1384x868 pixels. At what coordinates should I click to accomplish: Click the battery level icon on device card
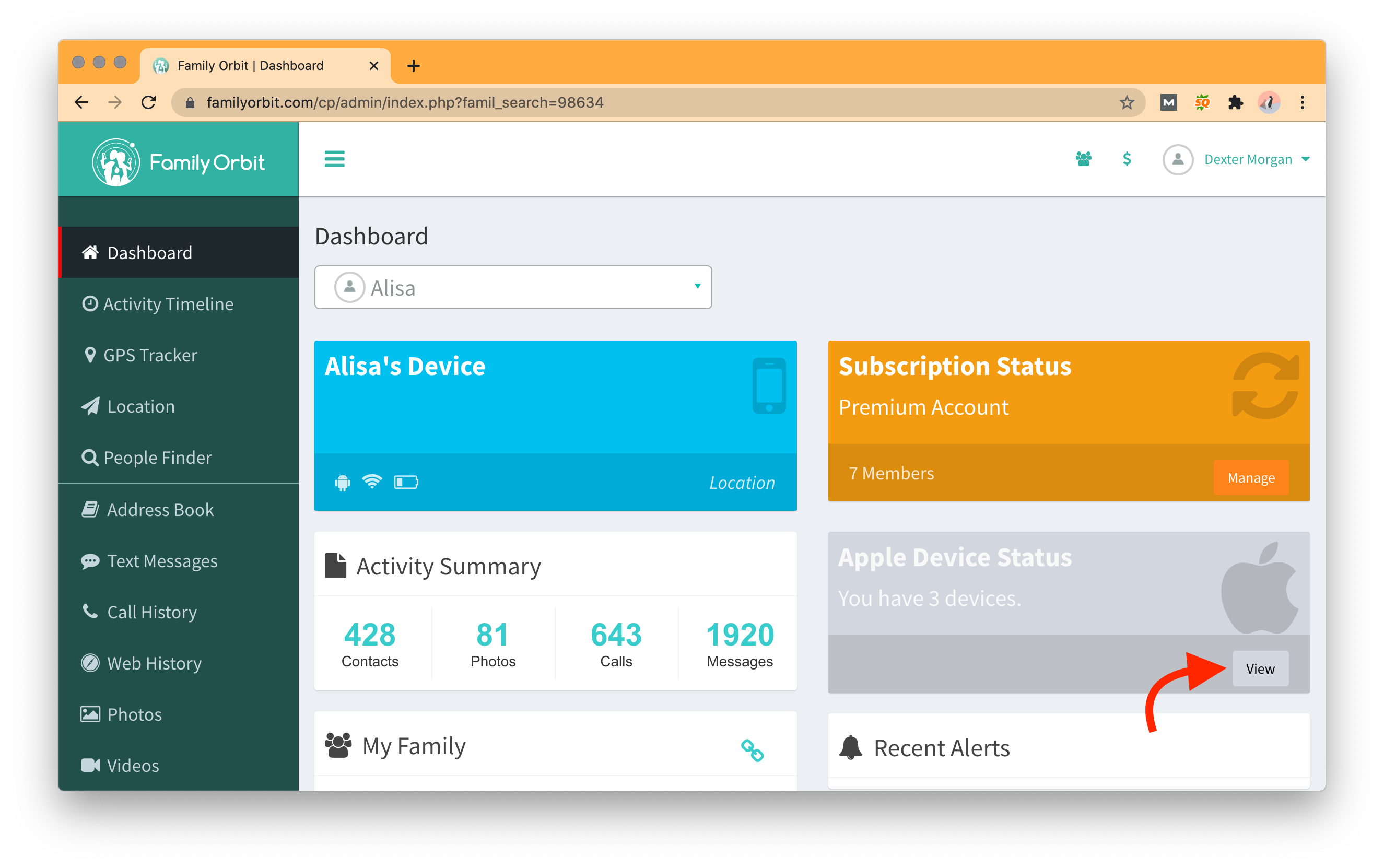(x=406, y=482)
